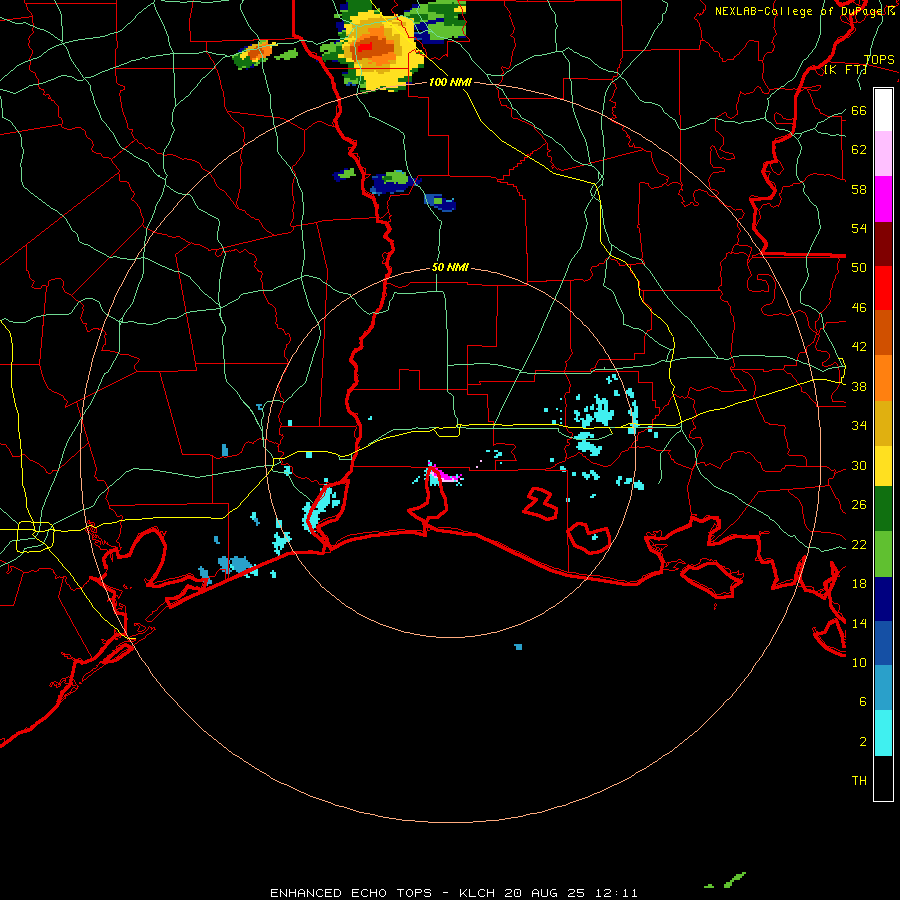This screenshot has width=900, height=900.
Task: Pick the light orange legend swatch
Action: point(883,378)
